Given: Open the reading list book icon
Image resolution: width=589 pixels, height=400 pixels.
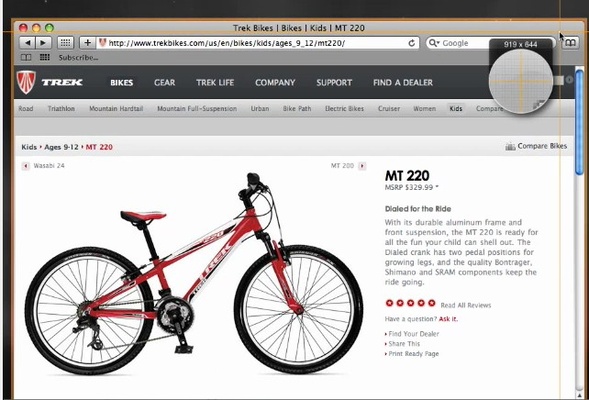Looking at the screenshot, I should pos(570,43).
